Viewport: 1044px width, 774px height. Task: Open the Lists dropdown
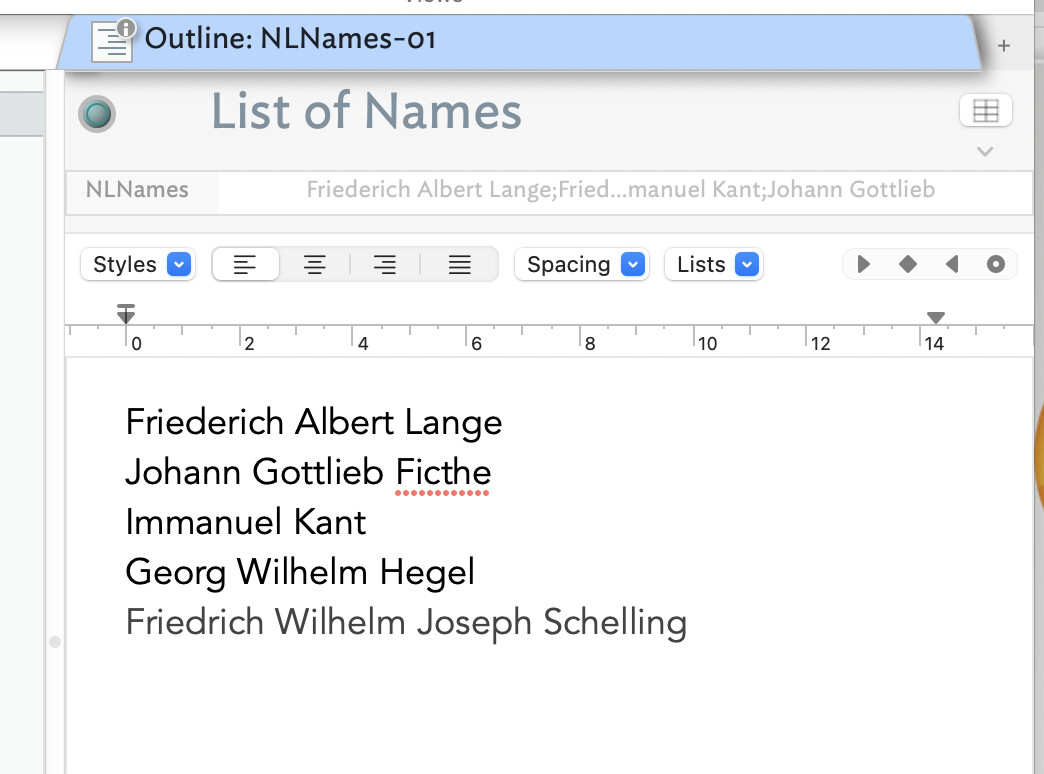point(713,264)
